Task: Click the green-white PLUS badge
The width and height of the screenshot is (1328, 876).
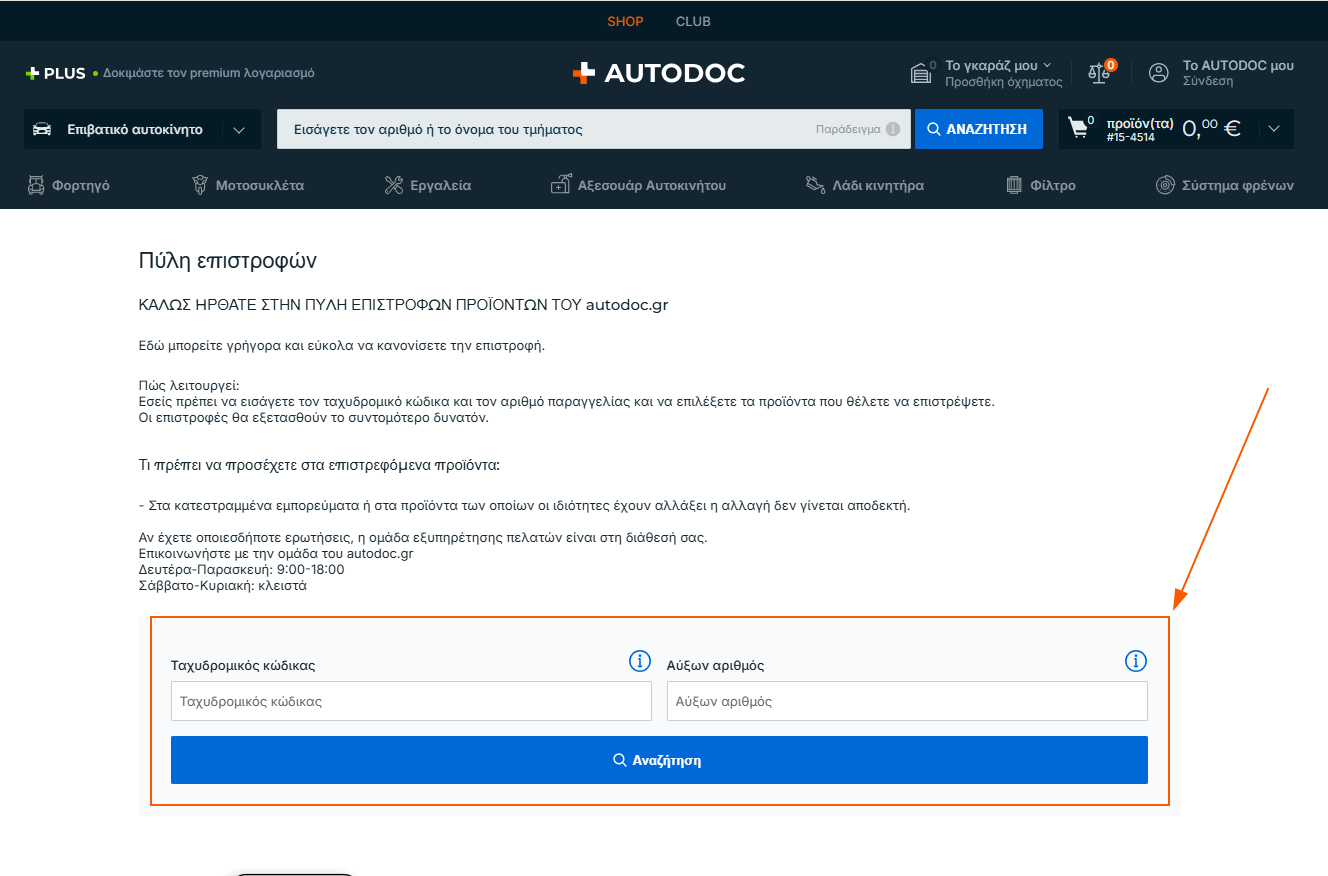Action: tap(56, 73)
